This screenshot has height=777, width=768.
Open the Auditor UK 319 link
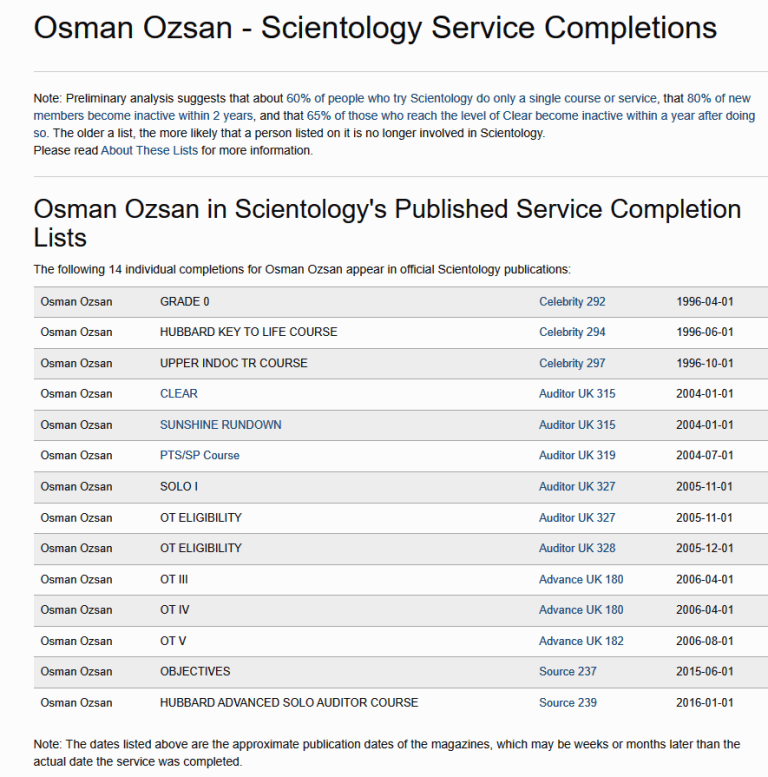click(x=577, y=456)
